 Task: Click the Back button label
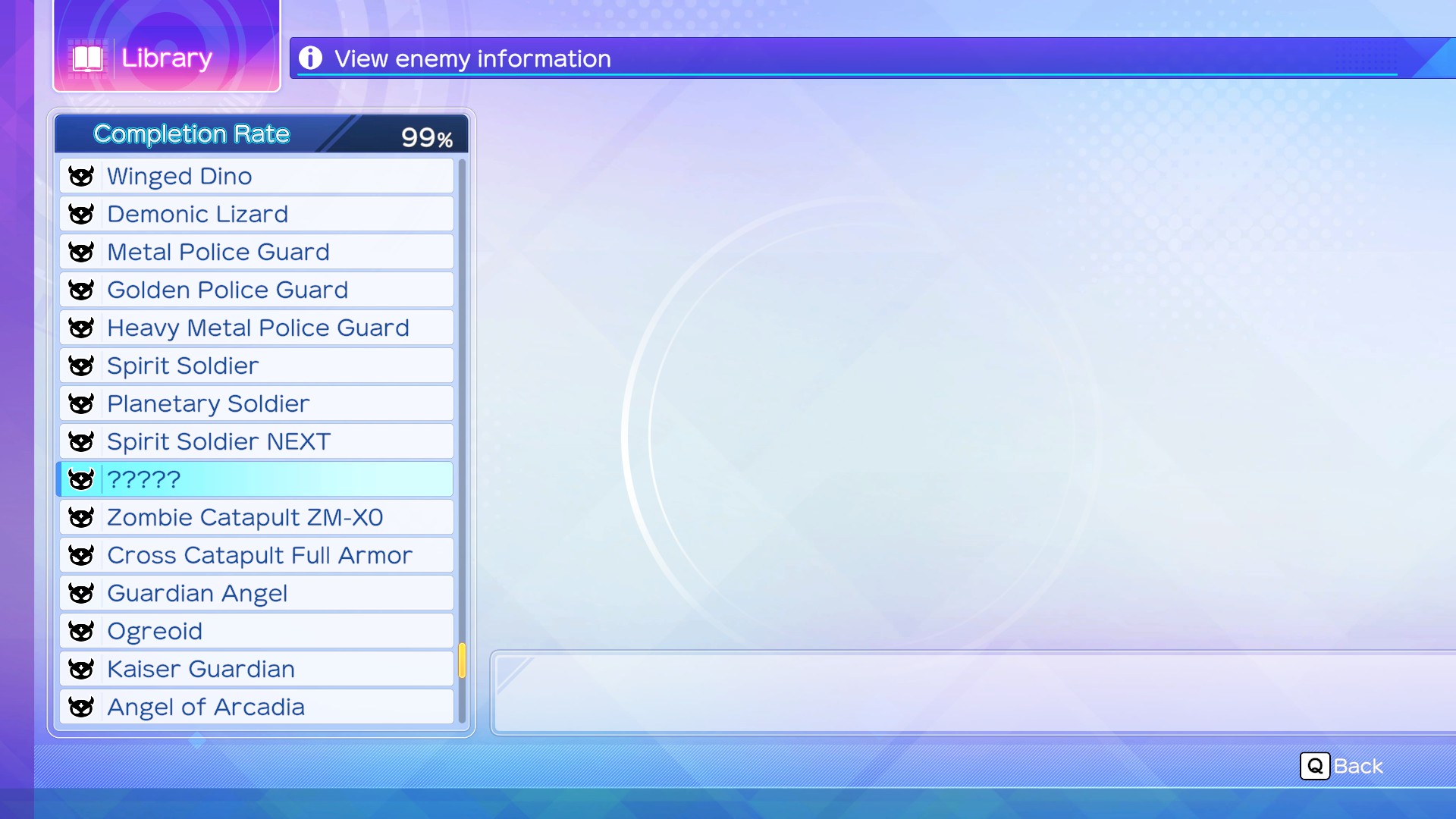(x=1357, y=766)
